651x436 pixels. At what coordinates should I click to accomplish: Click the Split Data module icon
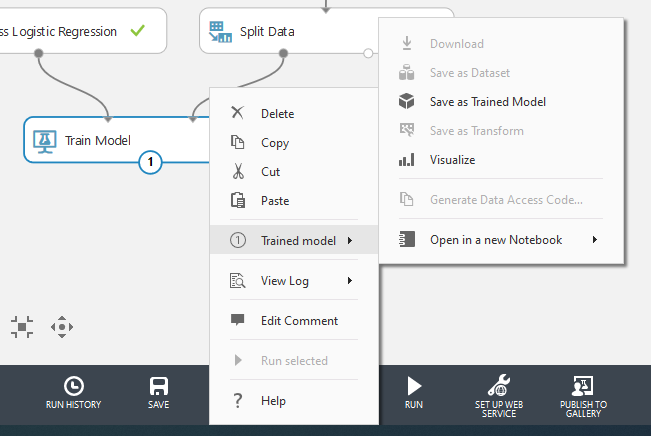pos(220,32)
